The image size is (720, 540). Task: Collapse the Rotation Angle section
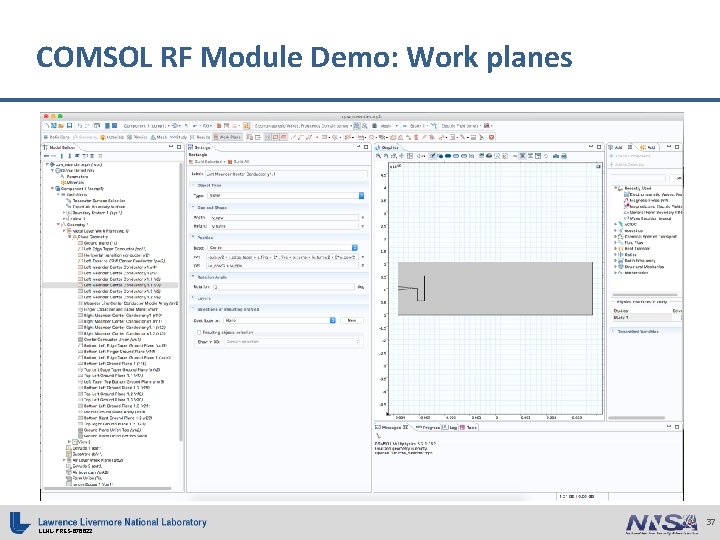click(193, 277)
